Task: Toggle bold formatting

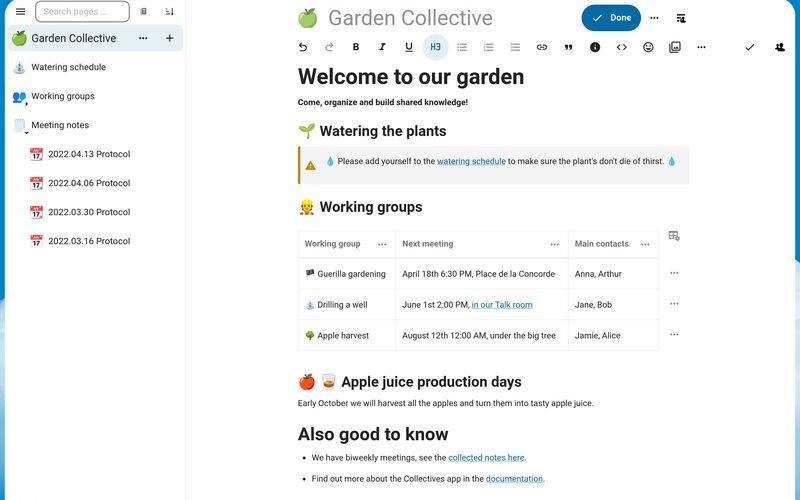Action: [356, 47]
